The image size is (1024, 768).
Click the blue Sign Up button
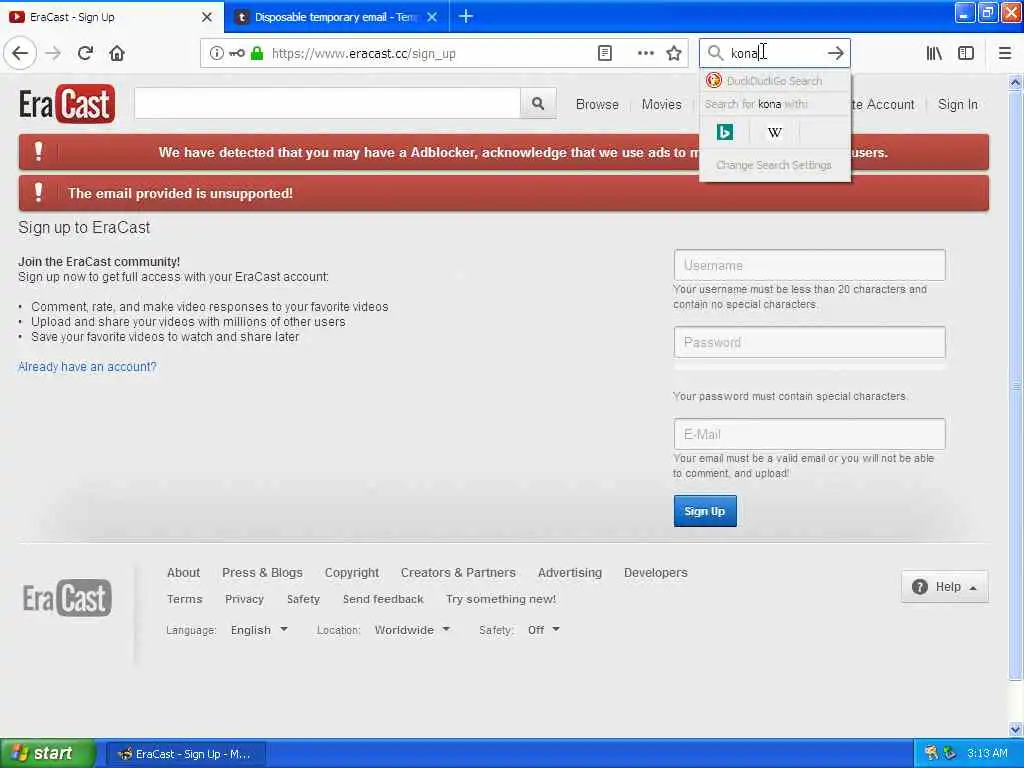pyautogui.click(x=705, y=511)
